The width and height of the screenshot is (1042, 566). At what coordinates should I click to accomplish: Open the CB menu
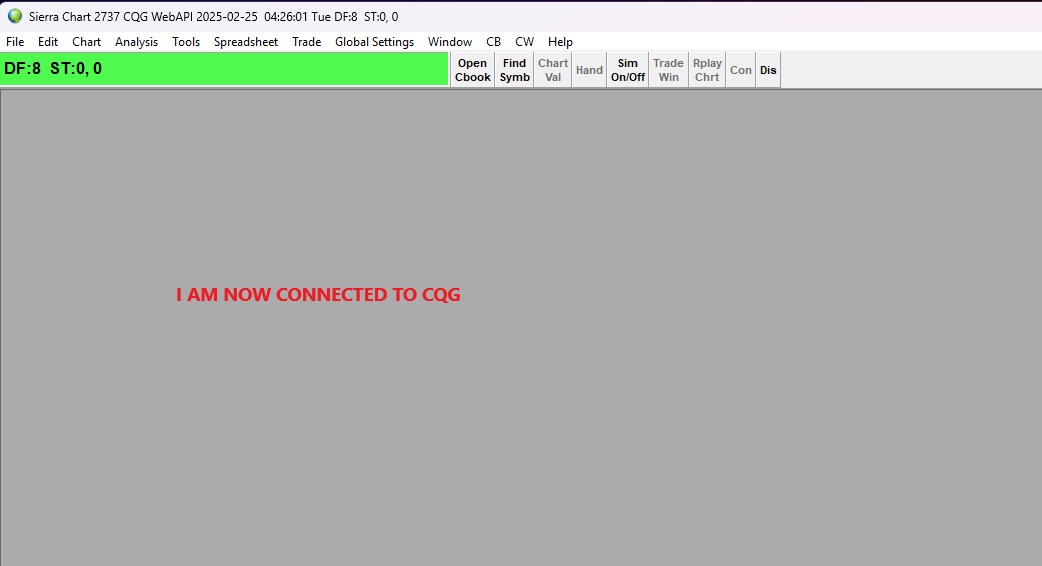point(493,42)
